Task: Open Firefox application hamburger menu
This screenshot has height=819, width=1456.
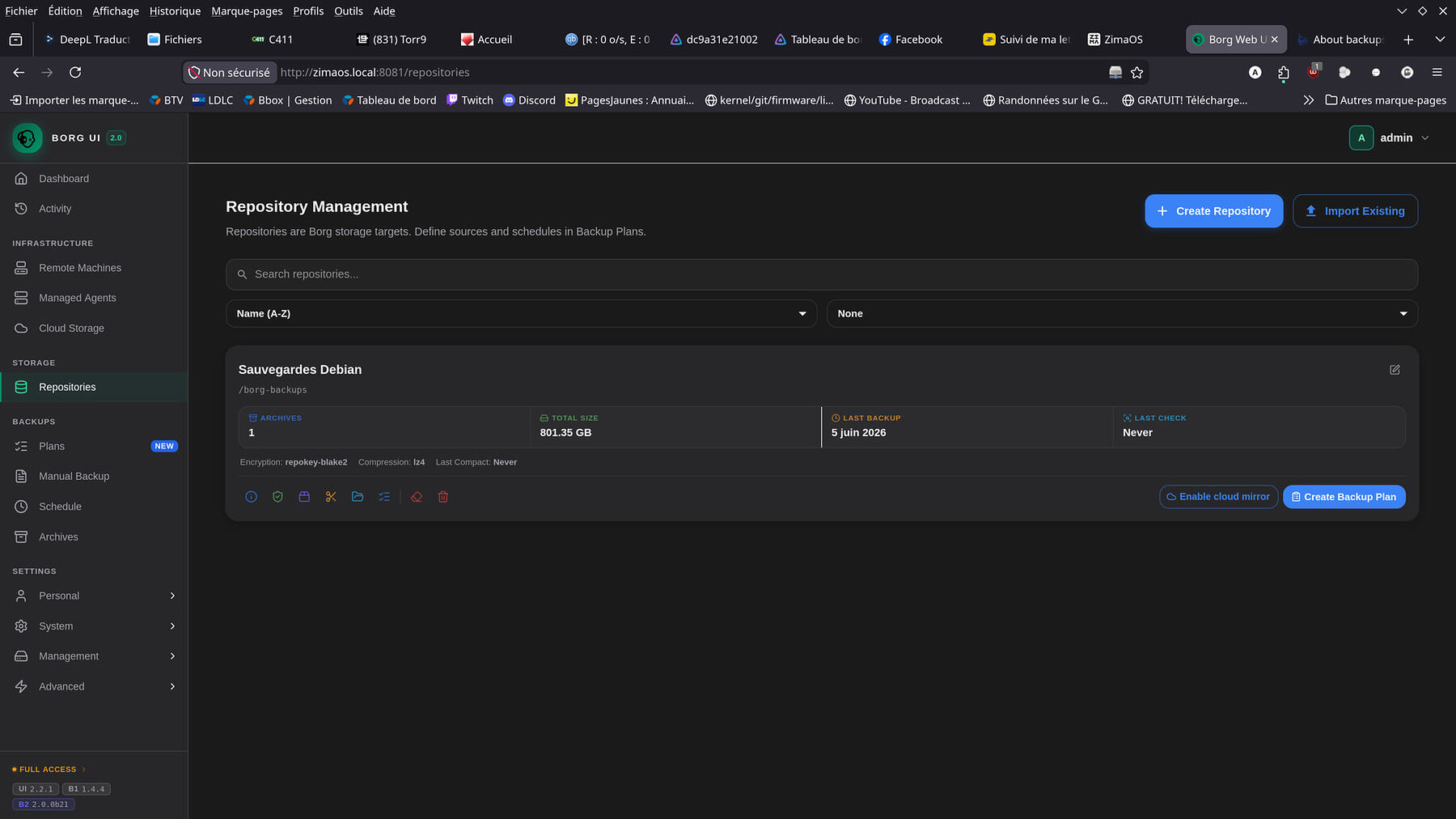Action: (x=1437, y=73)
